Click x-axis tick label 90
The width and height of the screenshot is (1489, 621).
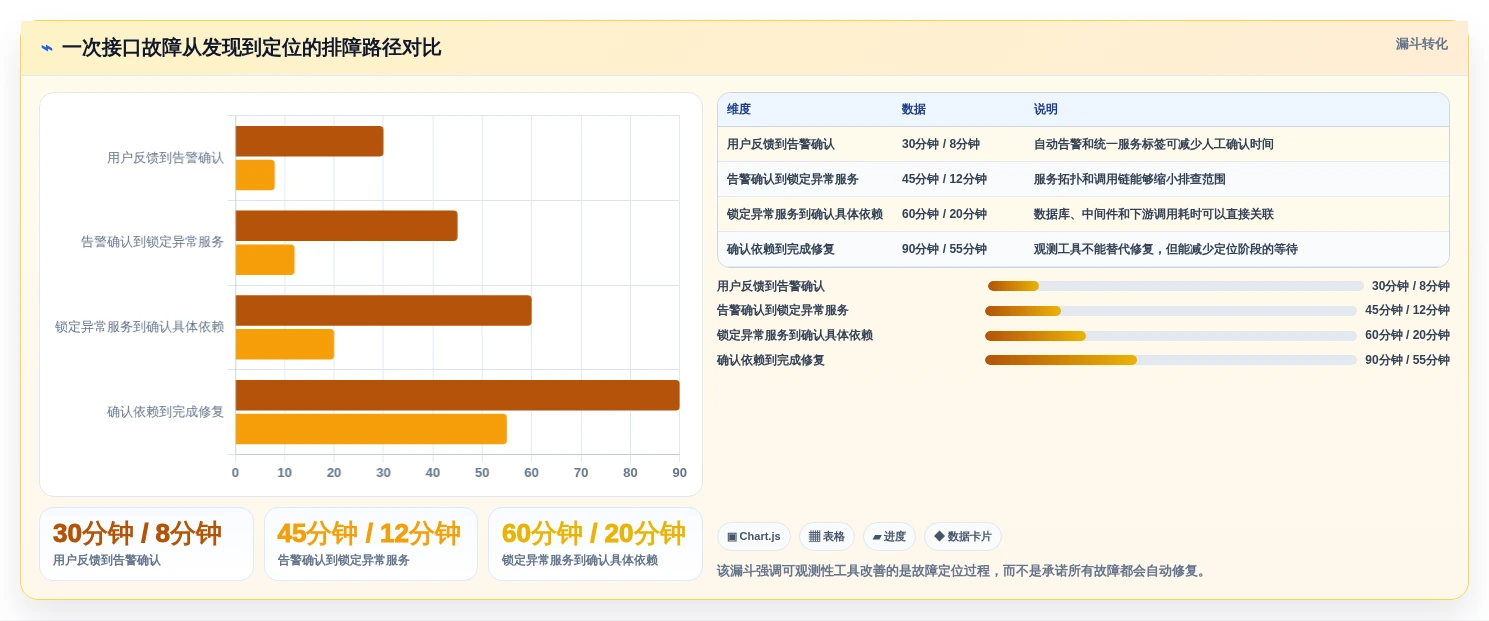(680, 473)
